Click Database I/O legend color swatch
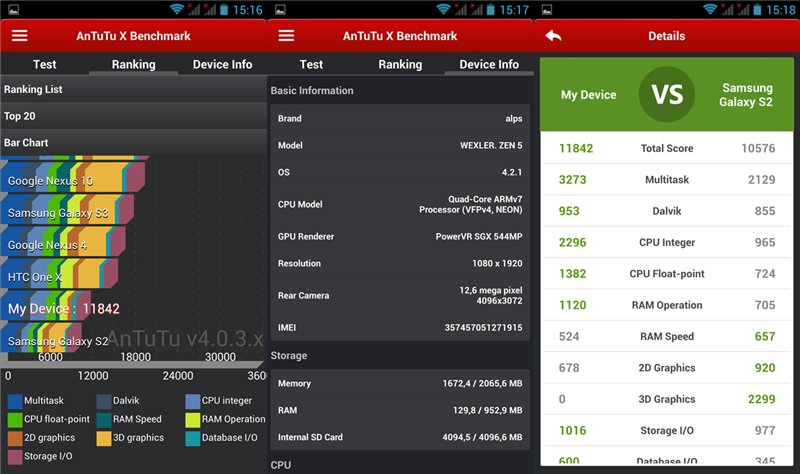Viewport: 800px width, 474px height. tap(193, 438)
